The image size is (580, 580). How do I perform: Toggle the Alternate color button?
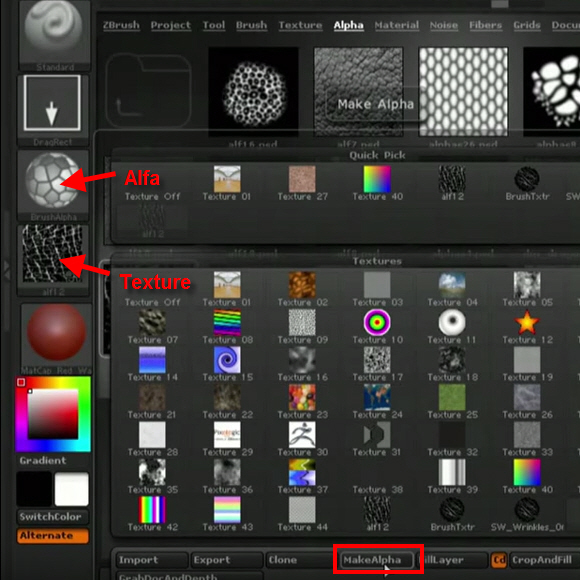53,536
